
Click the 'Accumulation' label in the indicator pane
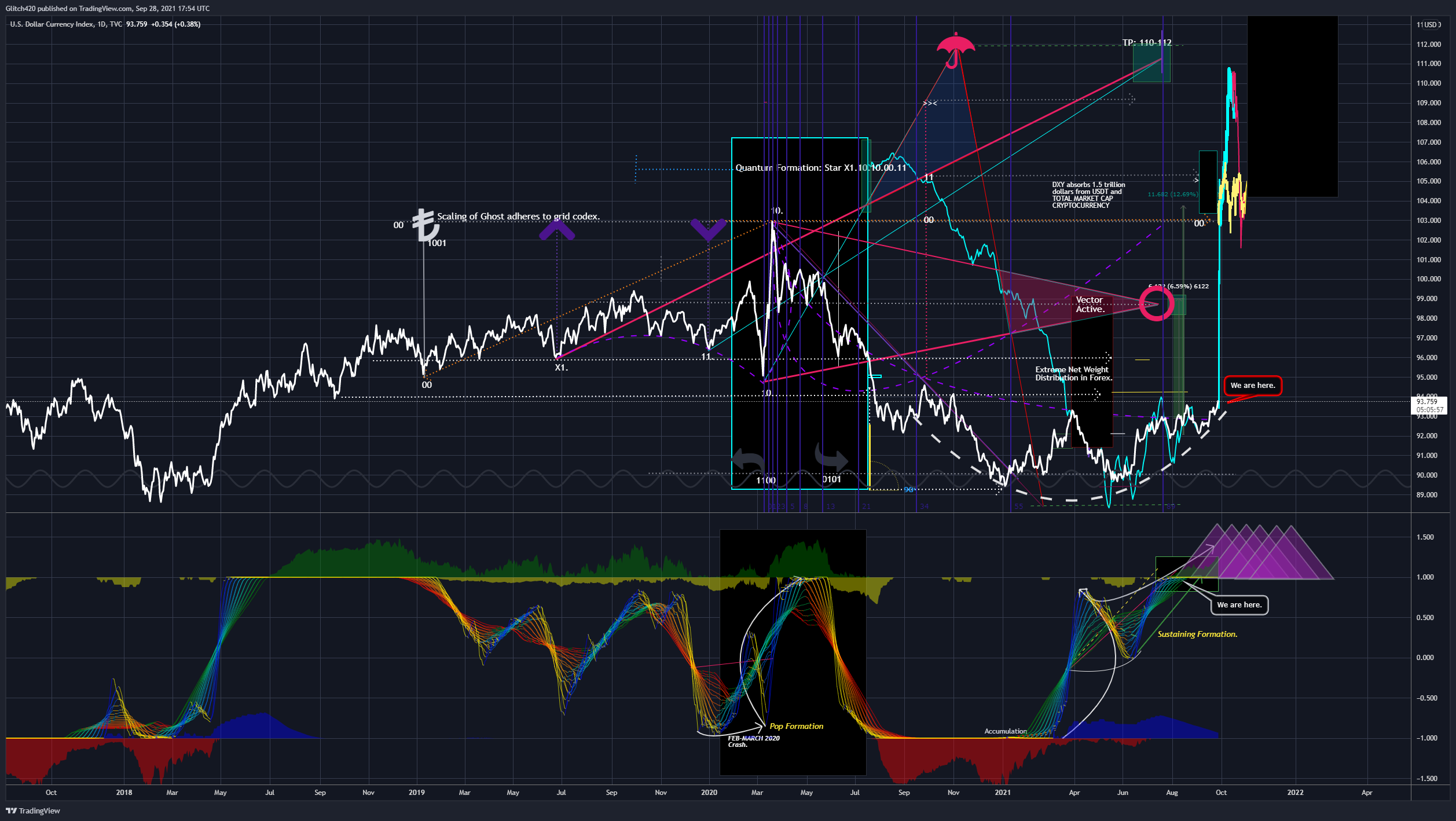click(1006, 731)
